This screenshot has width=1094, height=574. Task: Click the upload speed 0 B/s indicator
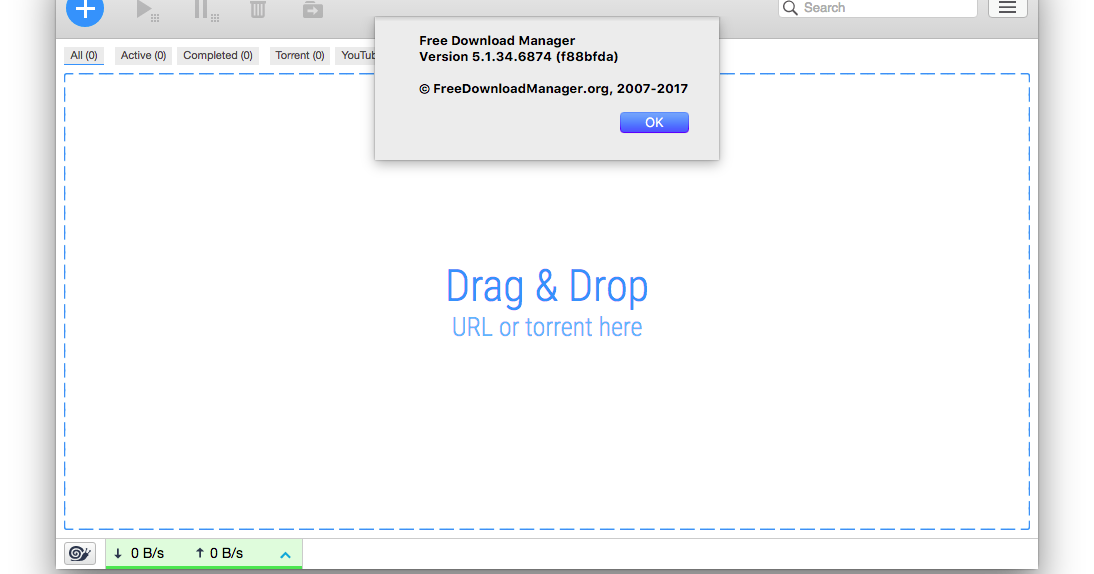click(x=219, y=553)
